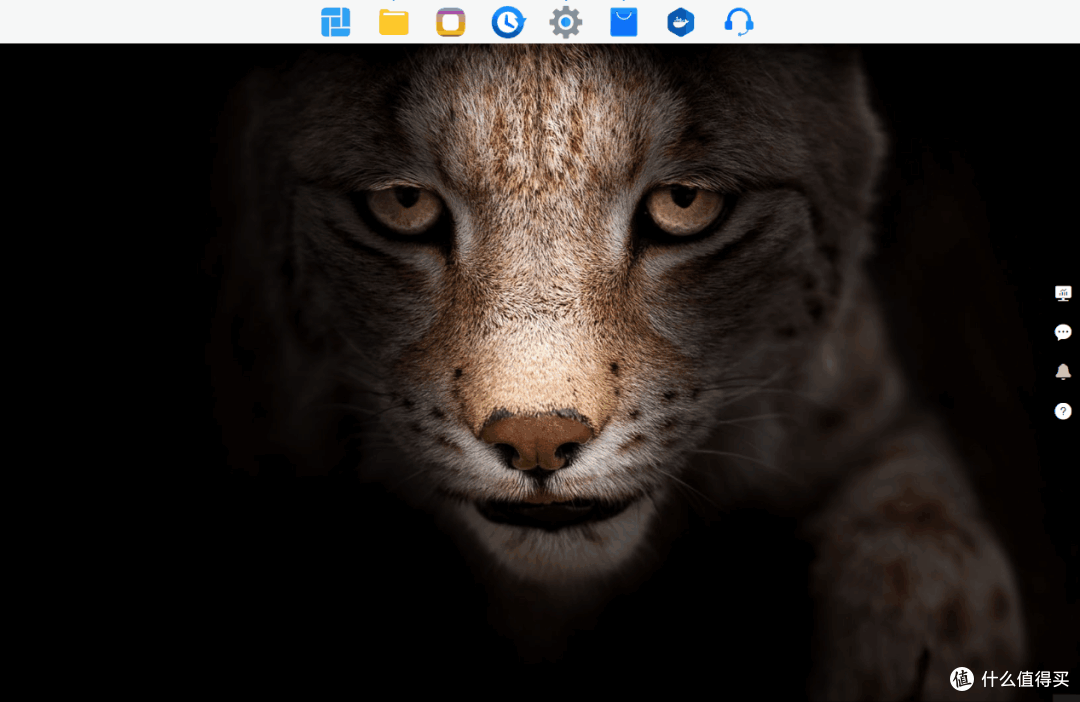Open the gear settings icon

[x=565, y=22]
